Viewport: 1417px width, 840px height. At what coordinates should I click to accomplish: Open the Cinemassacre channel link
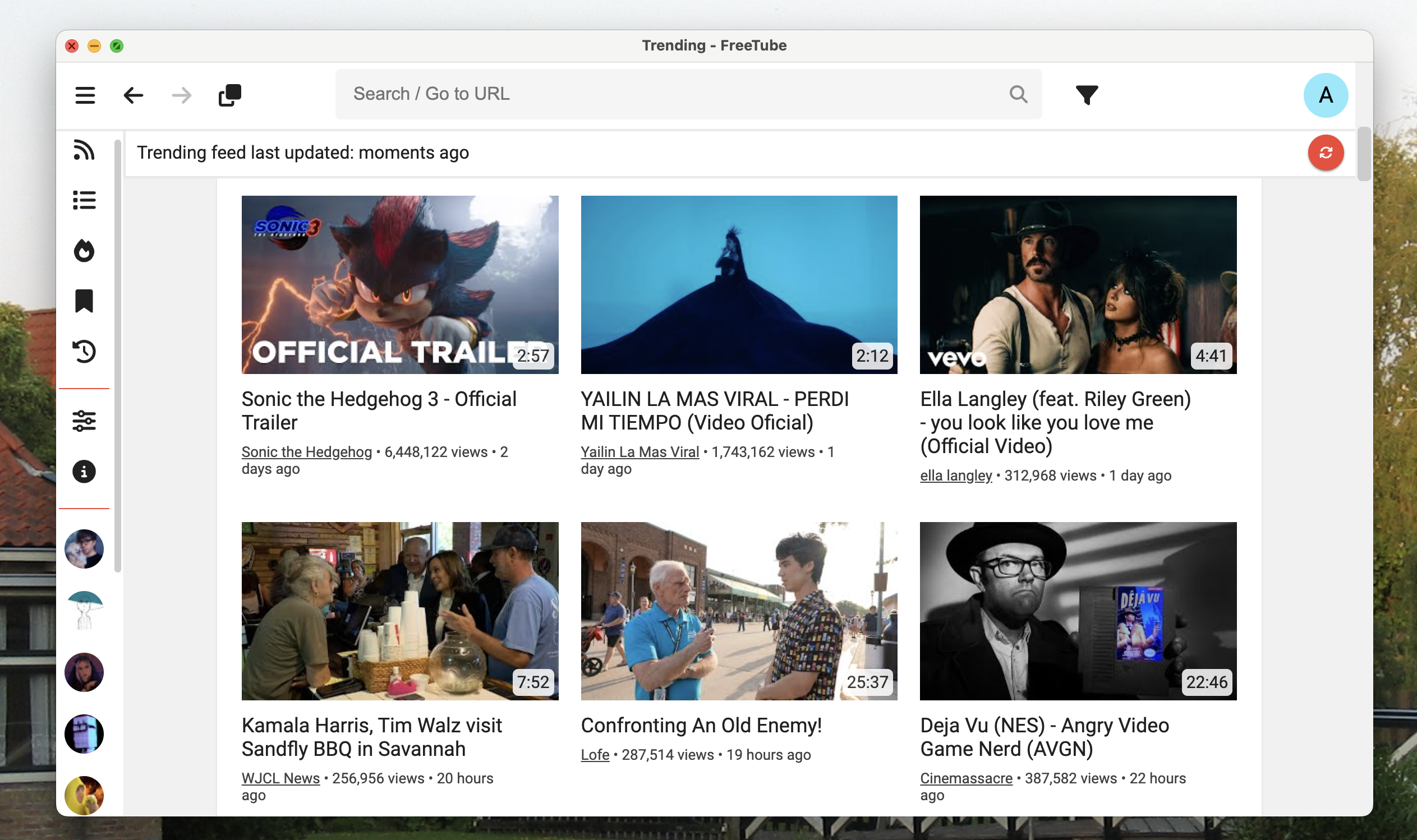click(966, 778)
